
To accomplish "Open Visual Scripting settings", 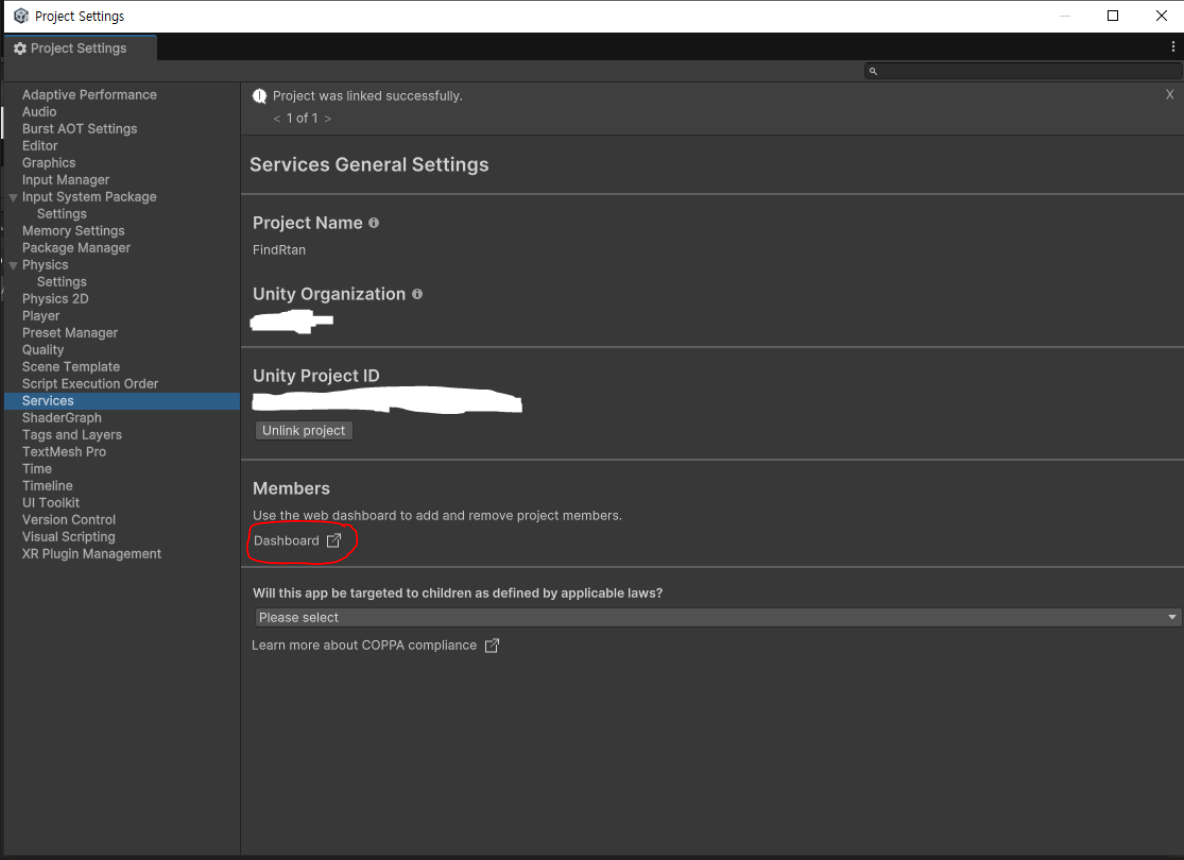I will click(69, 537).
